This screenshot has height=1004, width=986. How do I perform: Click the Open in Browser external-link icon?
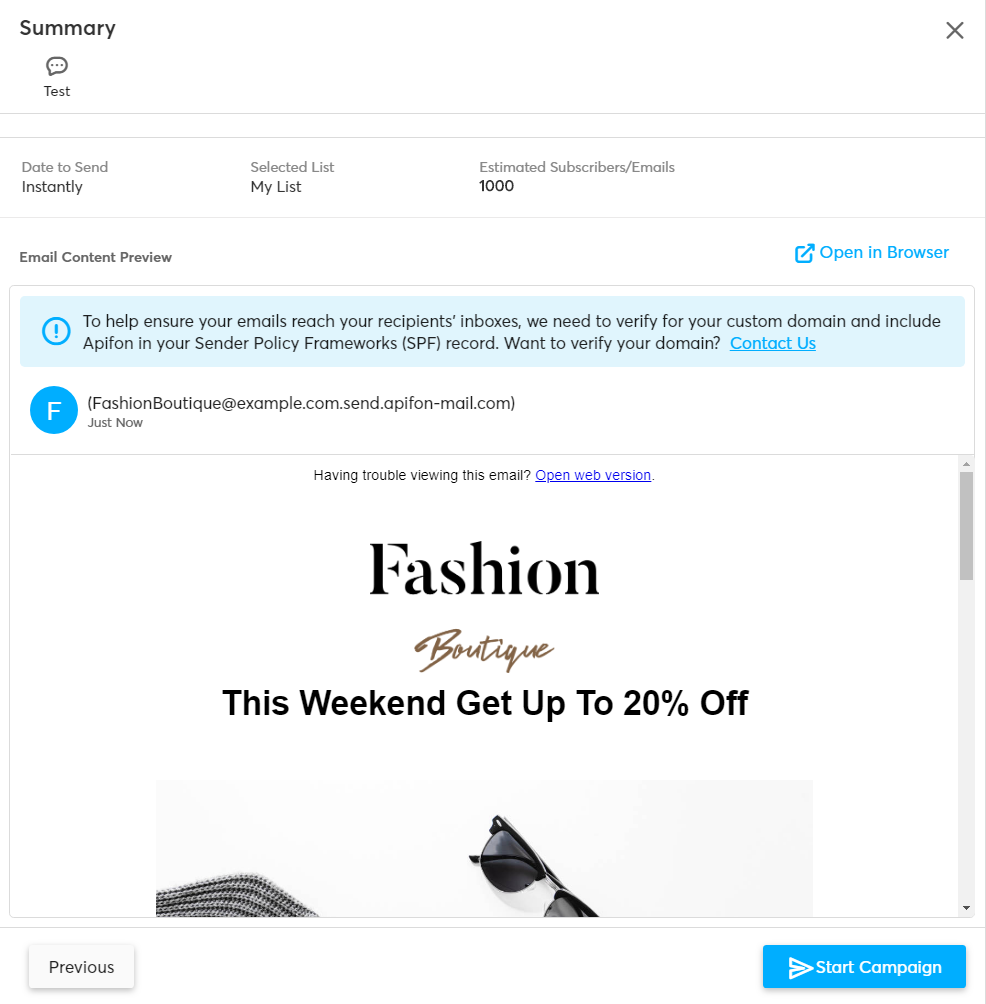tap(804, 253)
